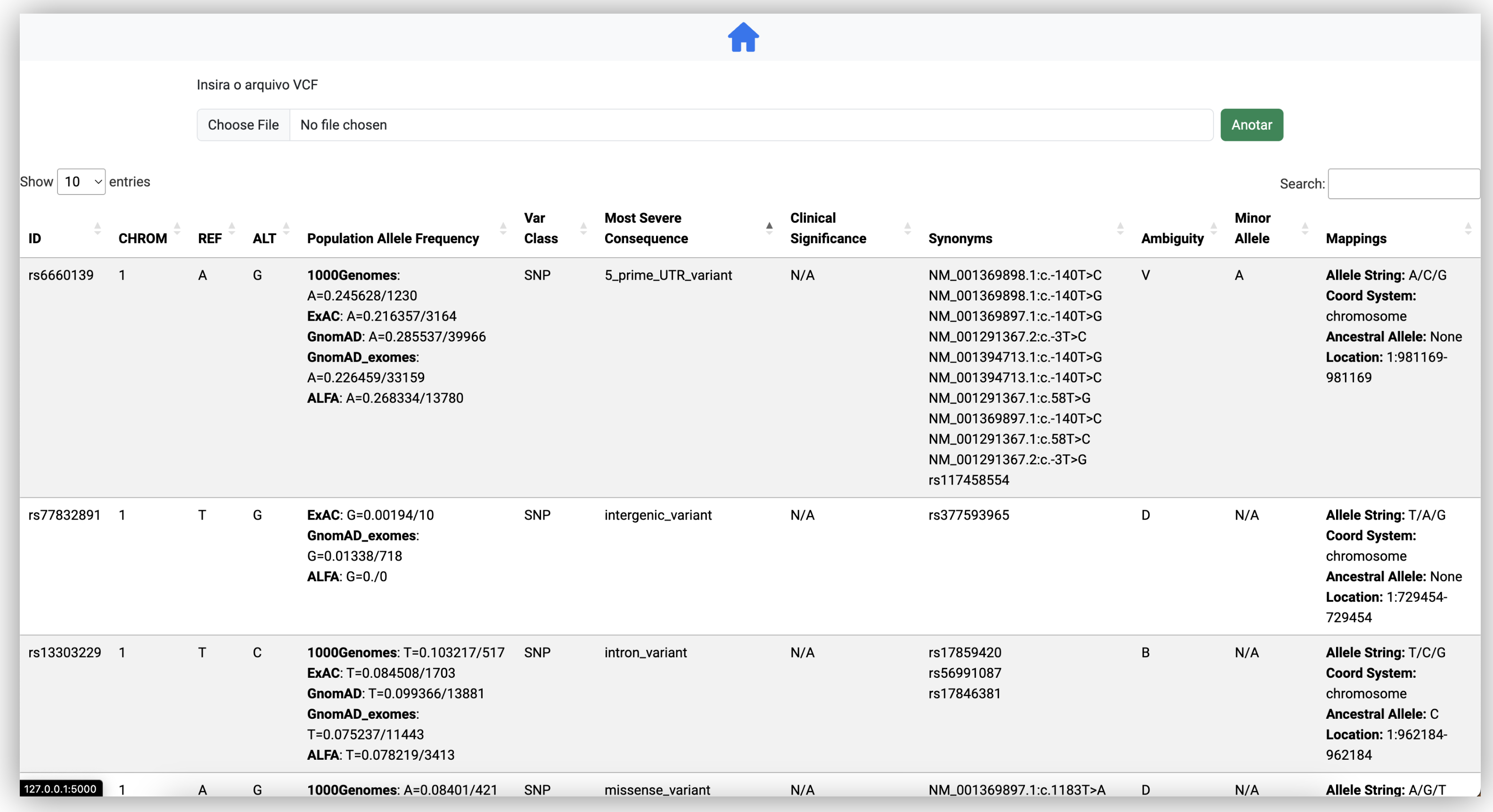Sort Most Severe Consequence column arrow

click(769, 228)
